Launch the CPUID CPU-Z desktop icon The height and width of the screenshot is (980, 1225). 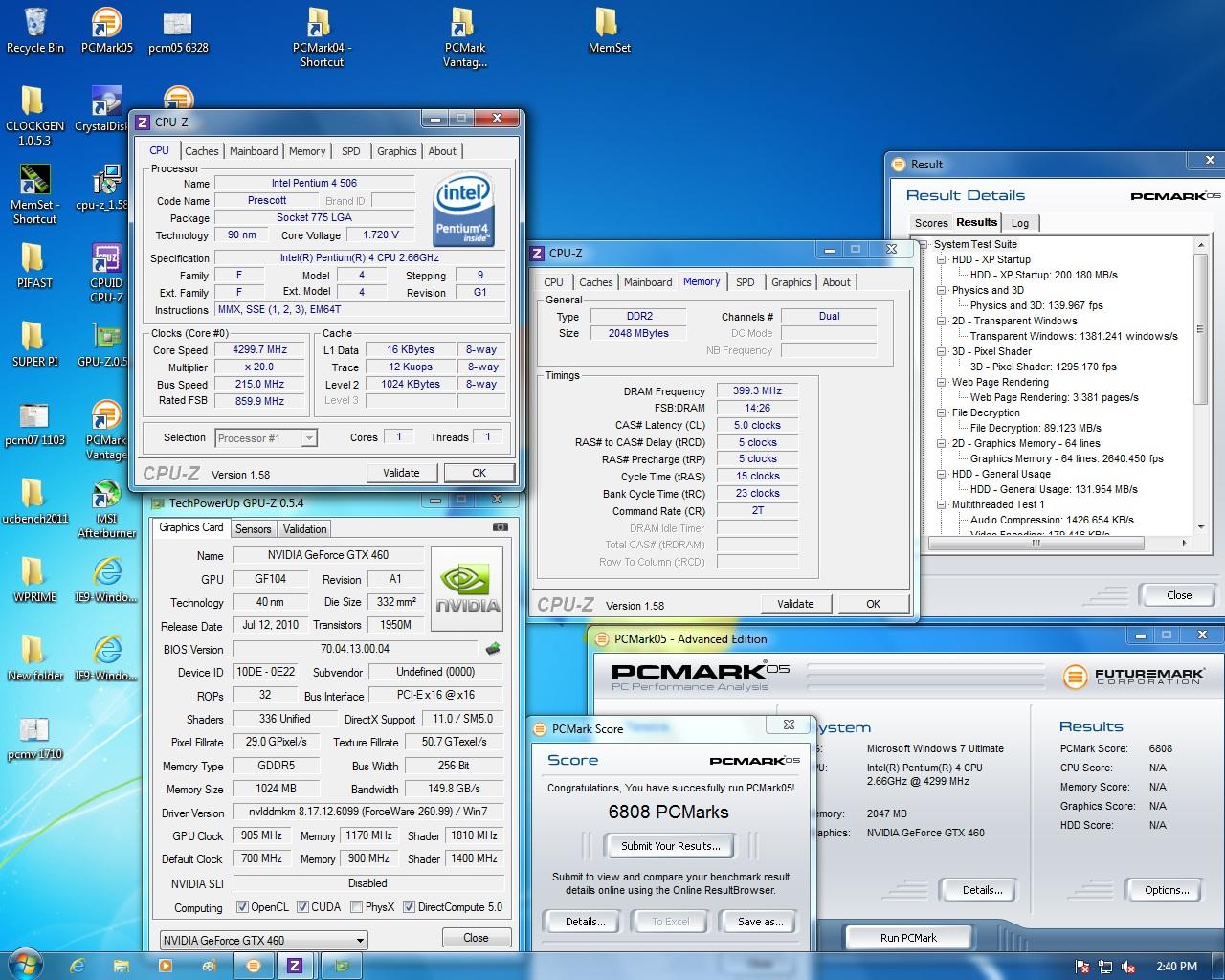pyautogui.click(x=106, y=272)
